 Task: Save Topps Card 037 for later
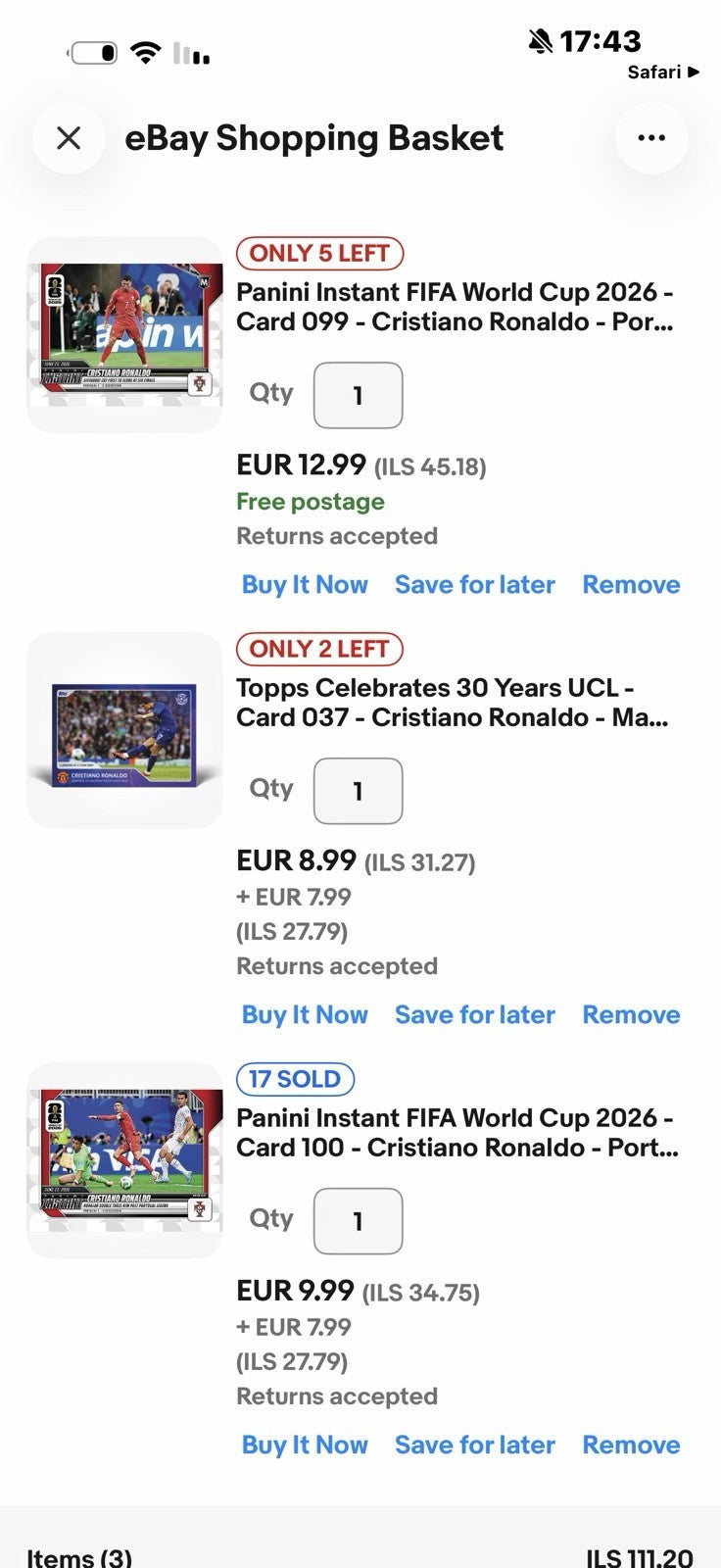pos(475,1014)
